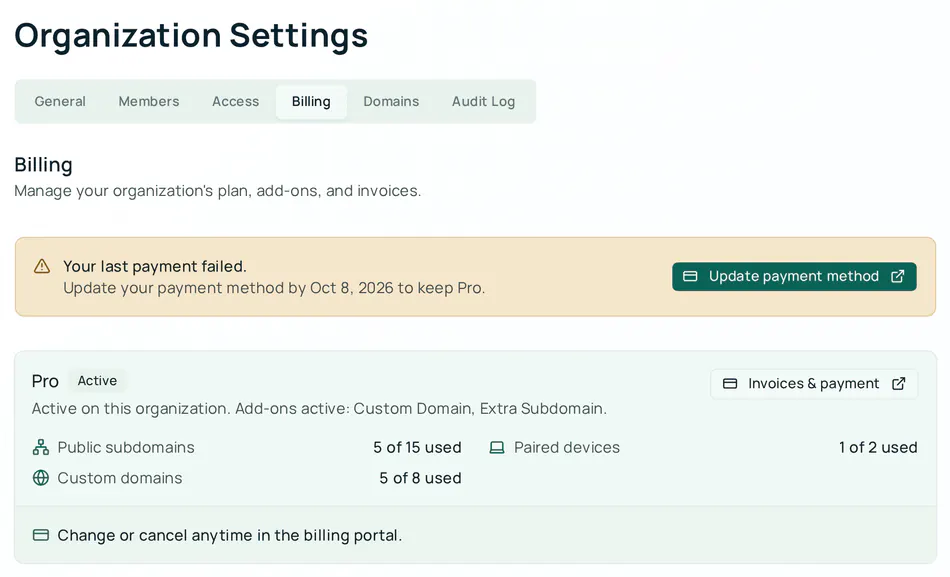Screen dimensions: 950x577
Task: Click "Manage your organization's plan" subtitle
Action: coord(218,191)
